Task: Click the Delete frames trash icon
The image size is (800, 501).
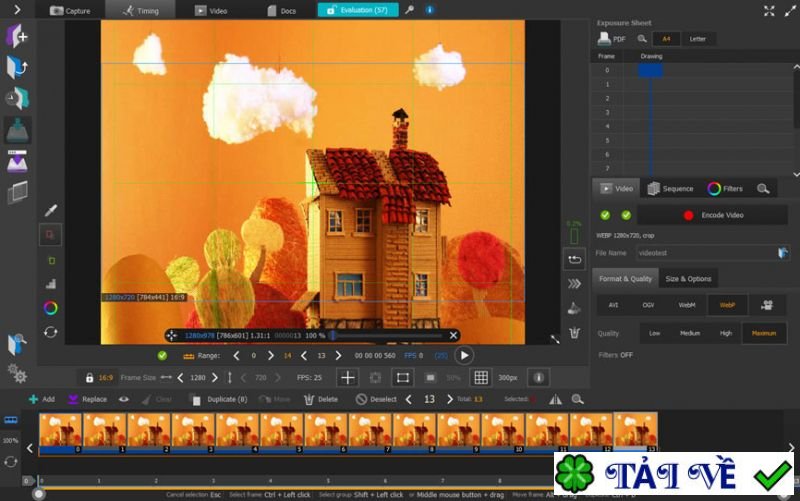Action: [308, 399]
